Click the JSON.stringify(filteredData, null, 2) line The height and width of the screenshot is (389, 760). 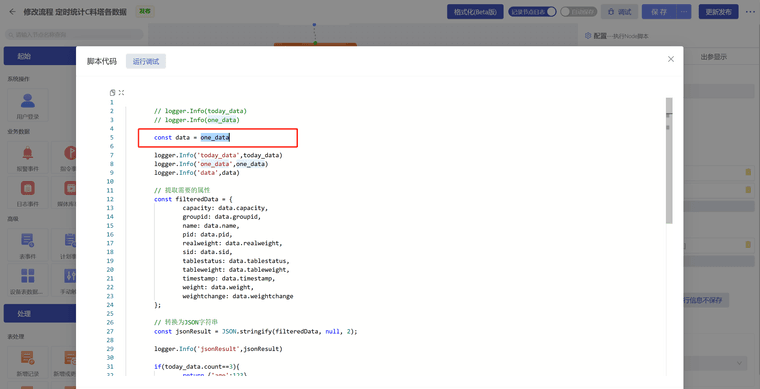click(x=256, y=331)
